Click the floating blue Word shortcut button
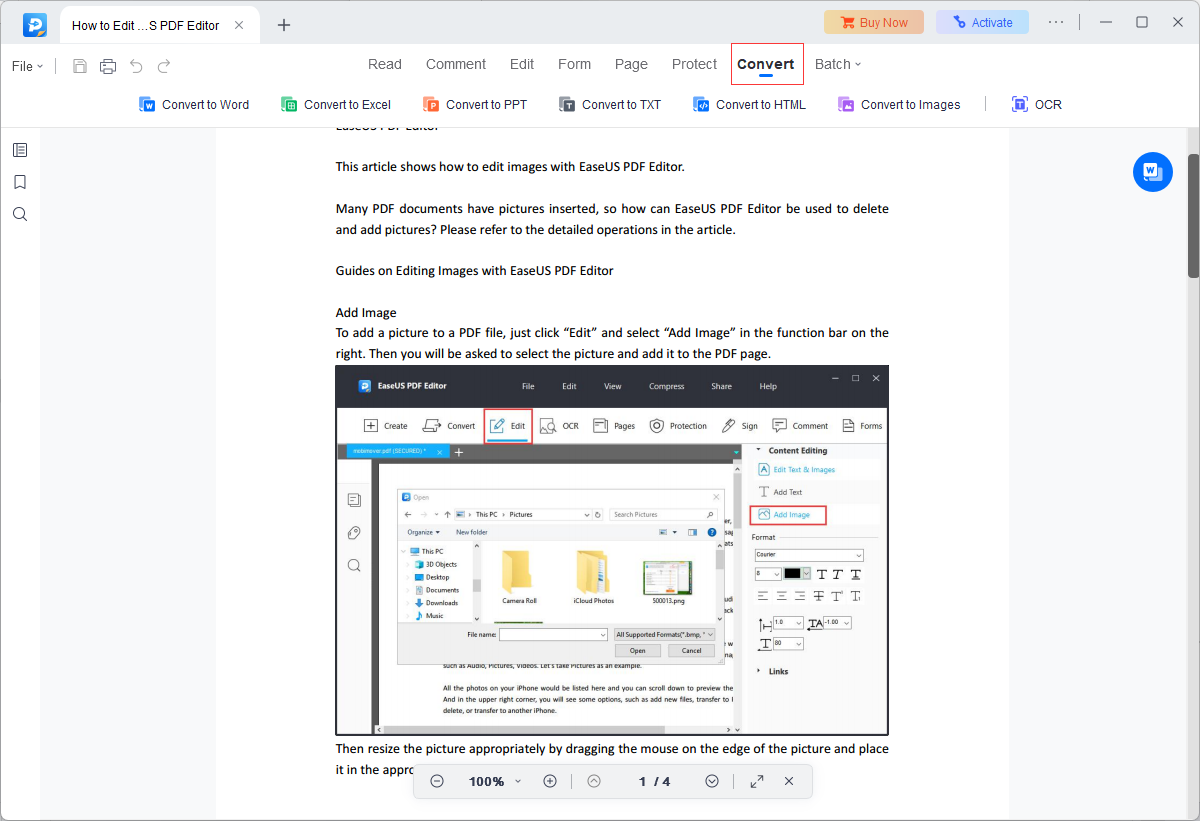Screen dimensions: 1200x821 coord(1153,172)
